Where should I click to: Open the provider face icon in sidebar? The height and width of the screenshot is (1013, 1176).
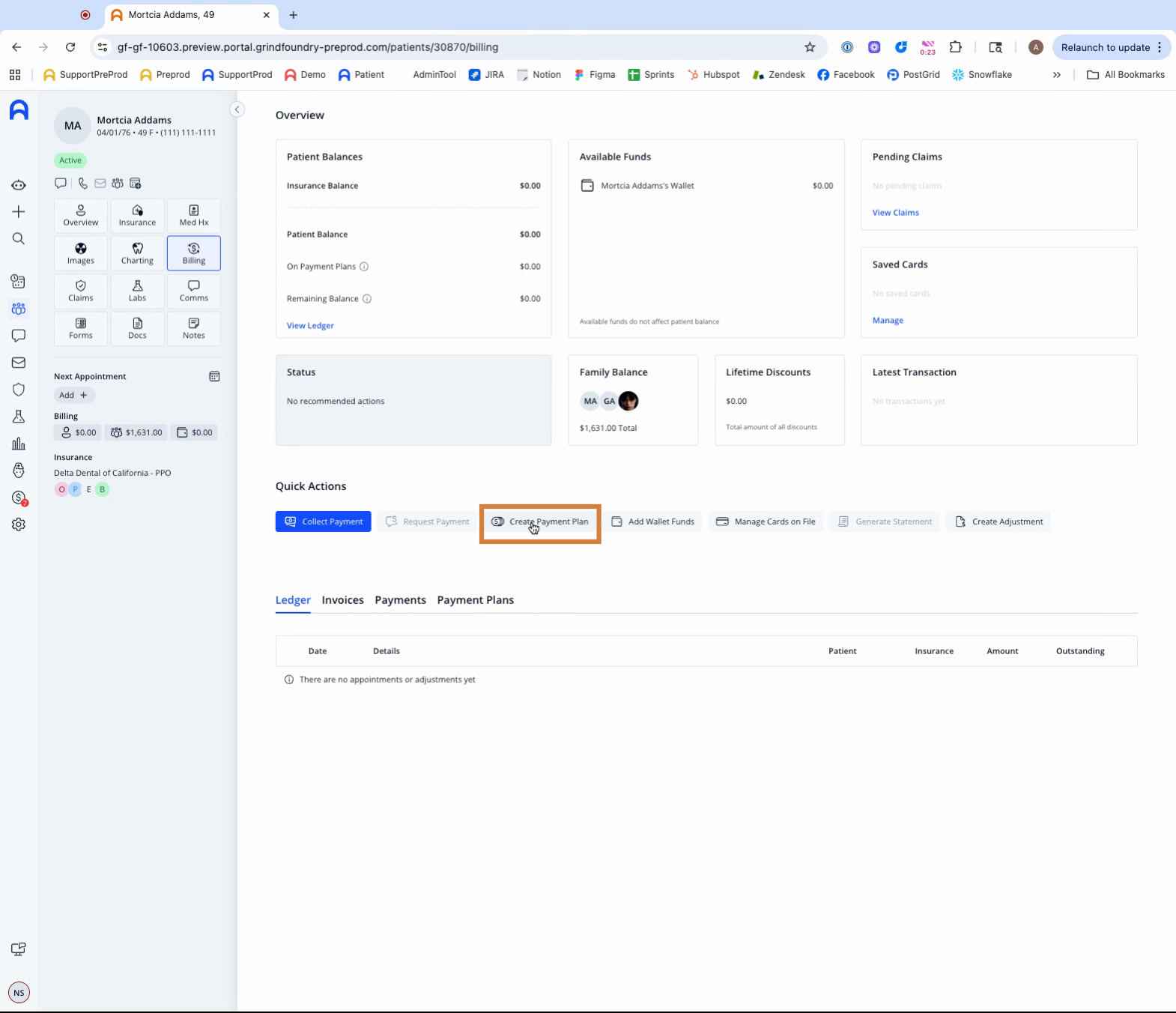pos(19,471)
